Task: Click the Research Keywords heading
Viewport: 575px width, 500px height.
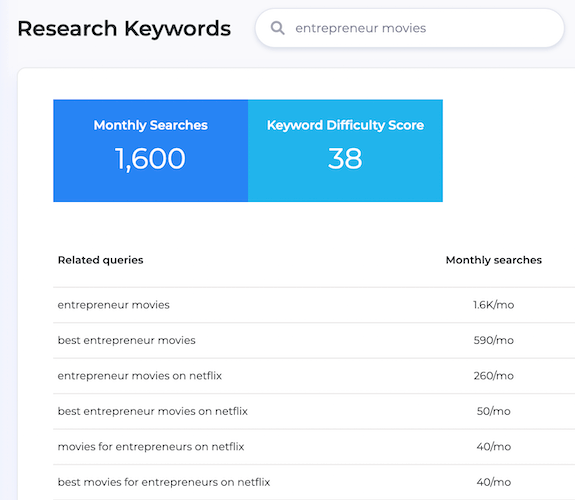Action: click(x=124, y=29)
